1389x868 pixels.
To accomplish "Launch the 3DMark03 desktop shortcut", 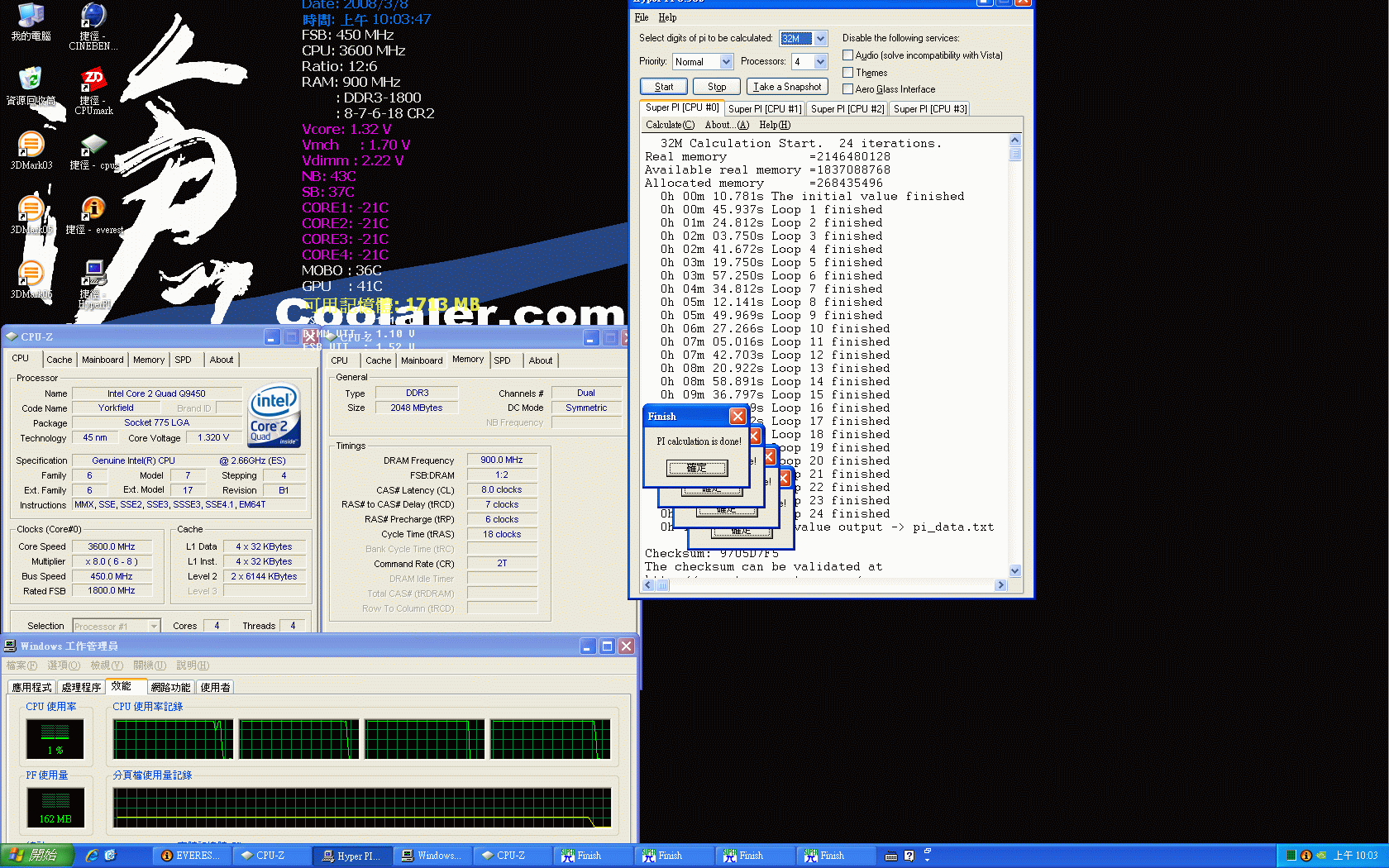I will (31, 150).
